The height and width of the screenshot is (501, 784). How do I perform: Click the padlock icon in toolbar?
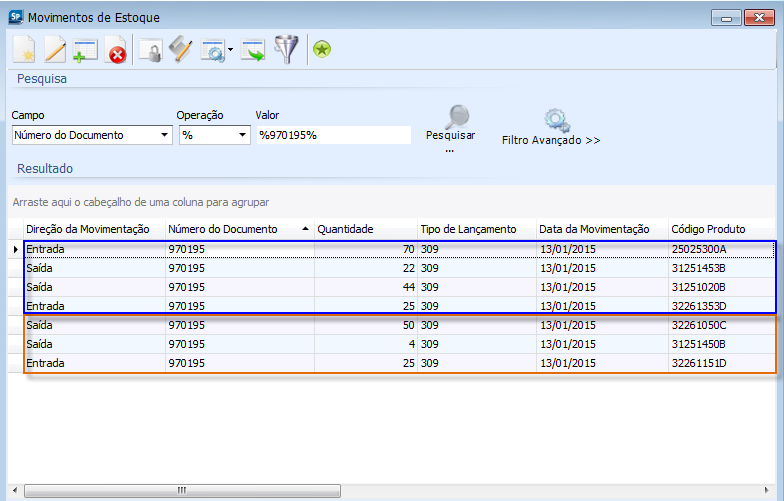151,50
